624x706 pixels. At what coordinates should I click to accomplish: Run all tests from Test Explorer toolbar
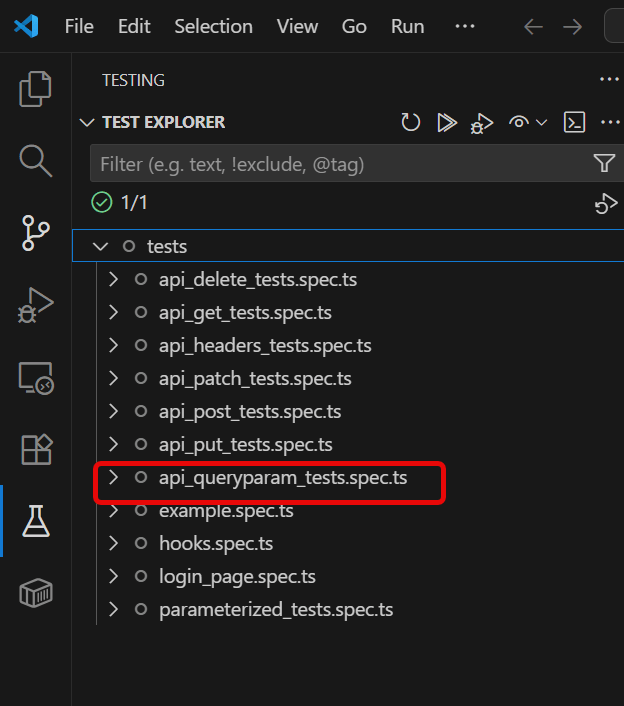446,122
